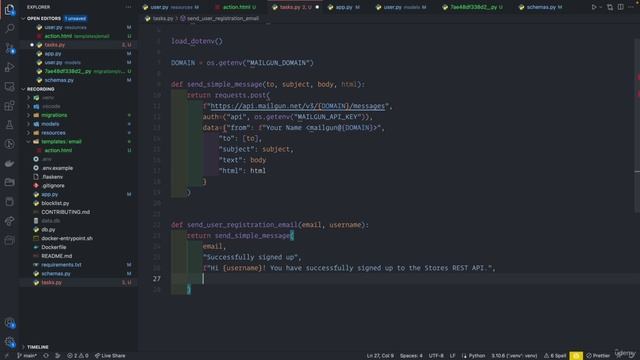This screenshot has height=360, width=640.
Task: Collapse the Recording folder section
Action: click(x=40, y=89)
